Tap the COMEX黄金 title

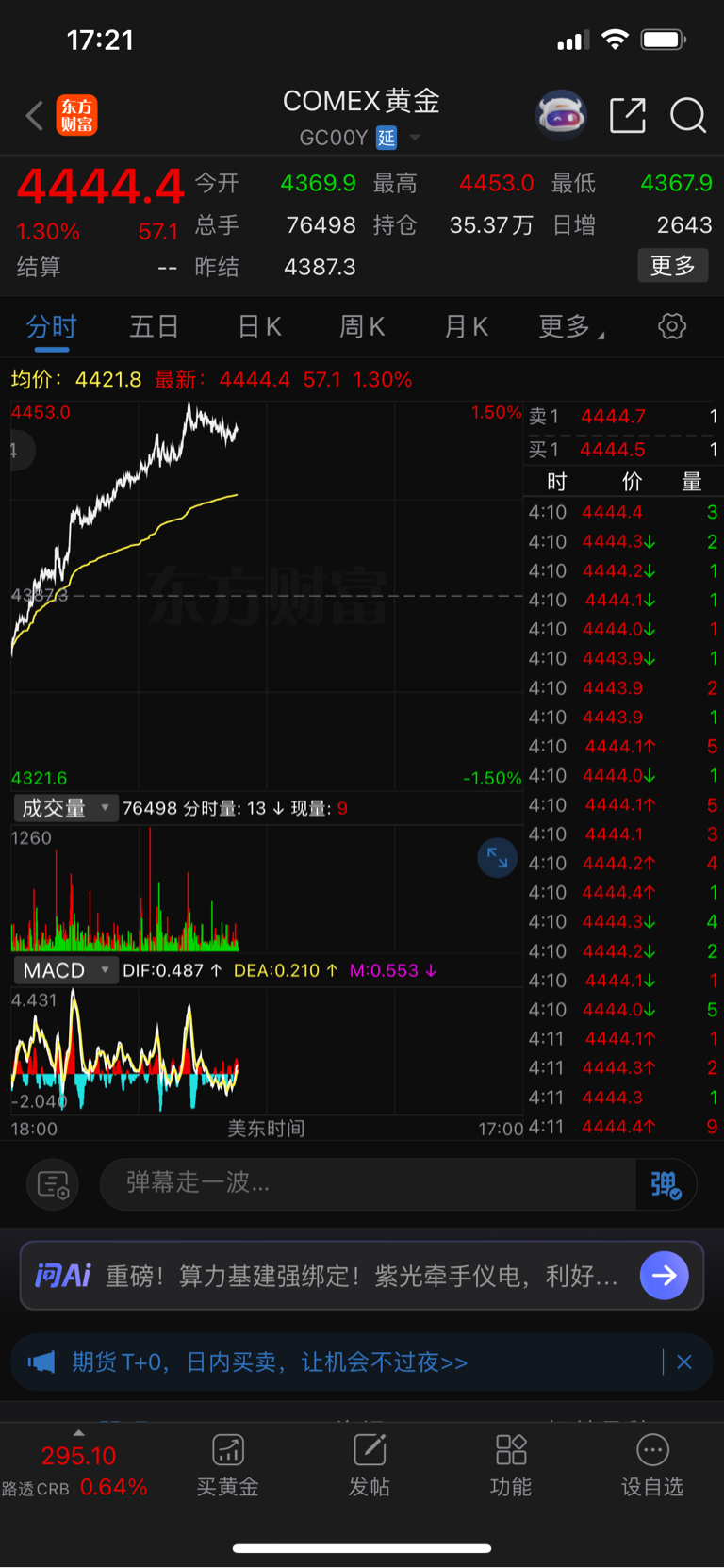tap(362, 101)
